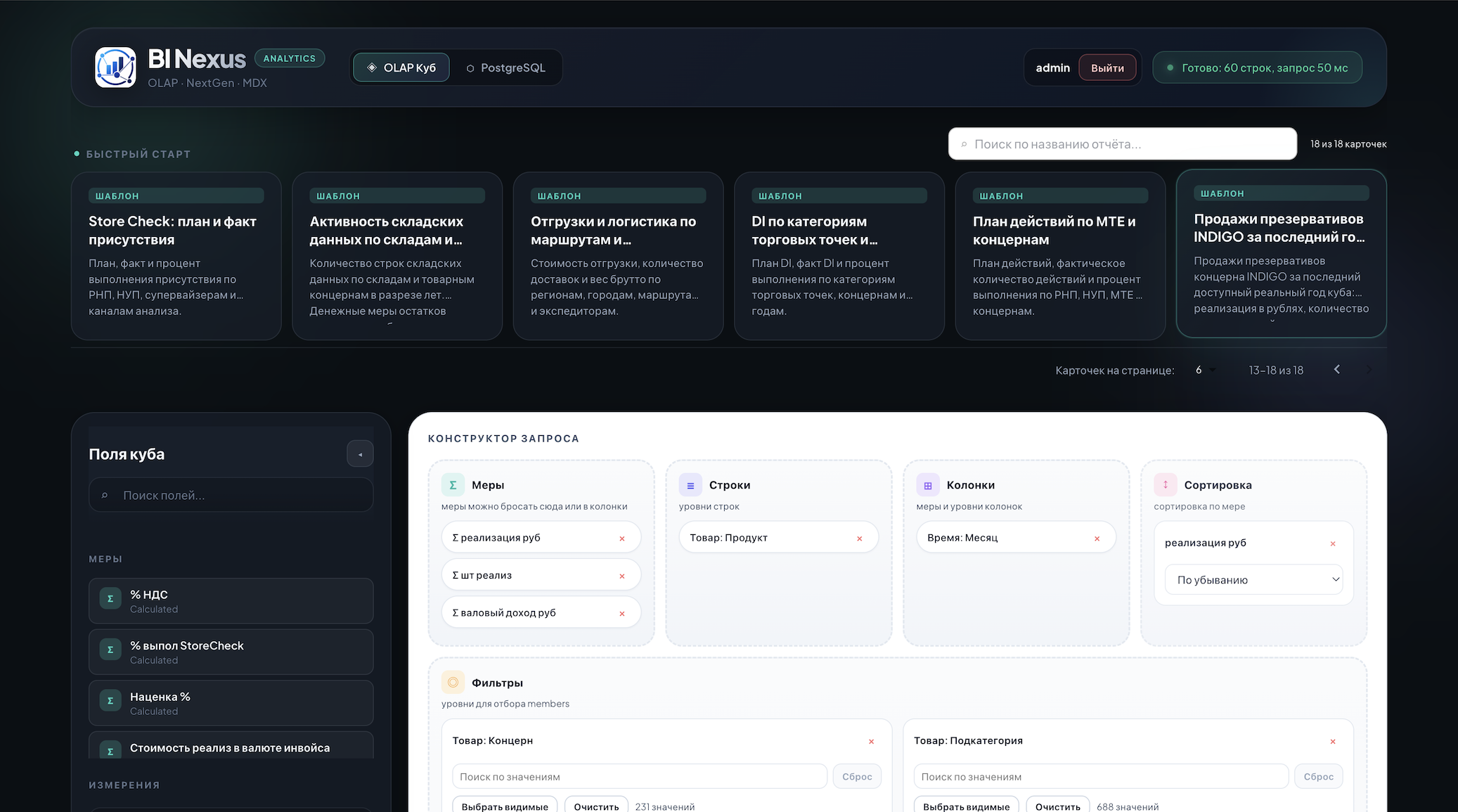Click sigma icon of Наценка %
Image resolution: width=1458 pixels, height=812 pixels.
[110, 701]
